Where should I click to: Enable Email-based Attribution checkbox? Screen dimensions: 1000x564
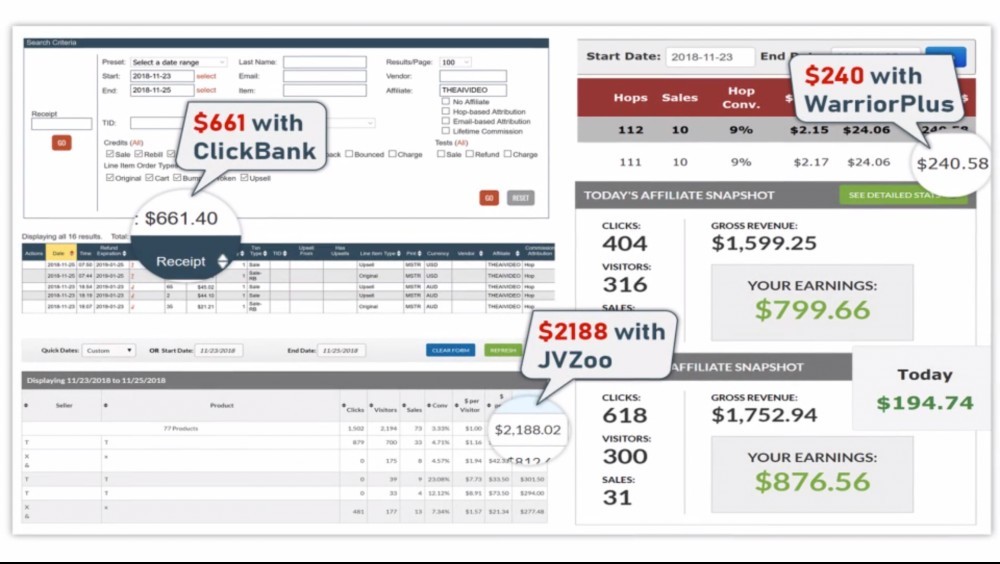pyautogui.click(x=446, y=121)
